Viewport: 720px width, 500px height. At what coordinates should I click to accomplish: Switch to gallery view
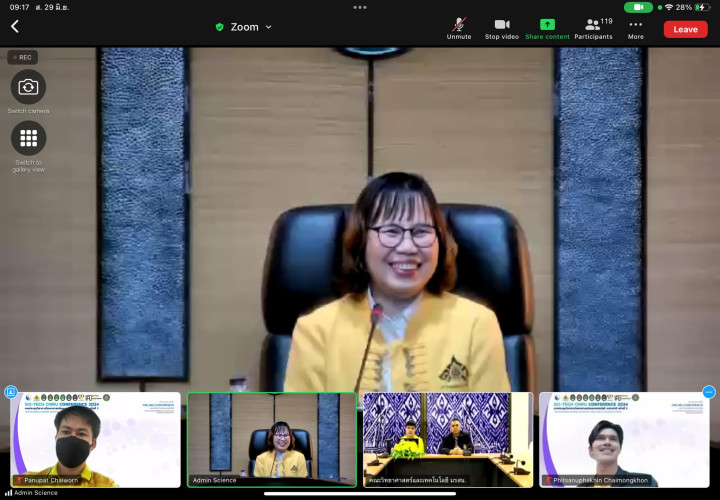(x=28, y=138)
